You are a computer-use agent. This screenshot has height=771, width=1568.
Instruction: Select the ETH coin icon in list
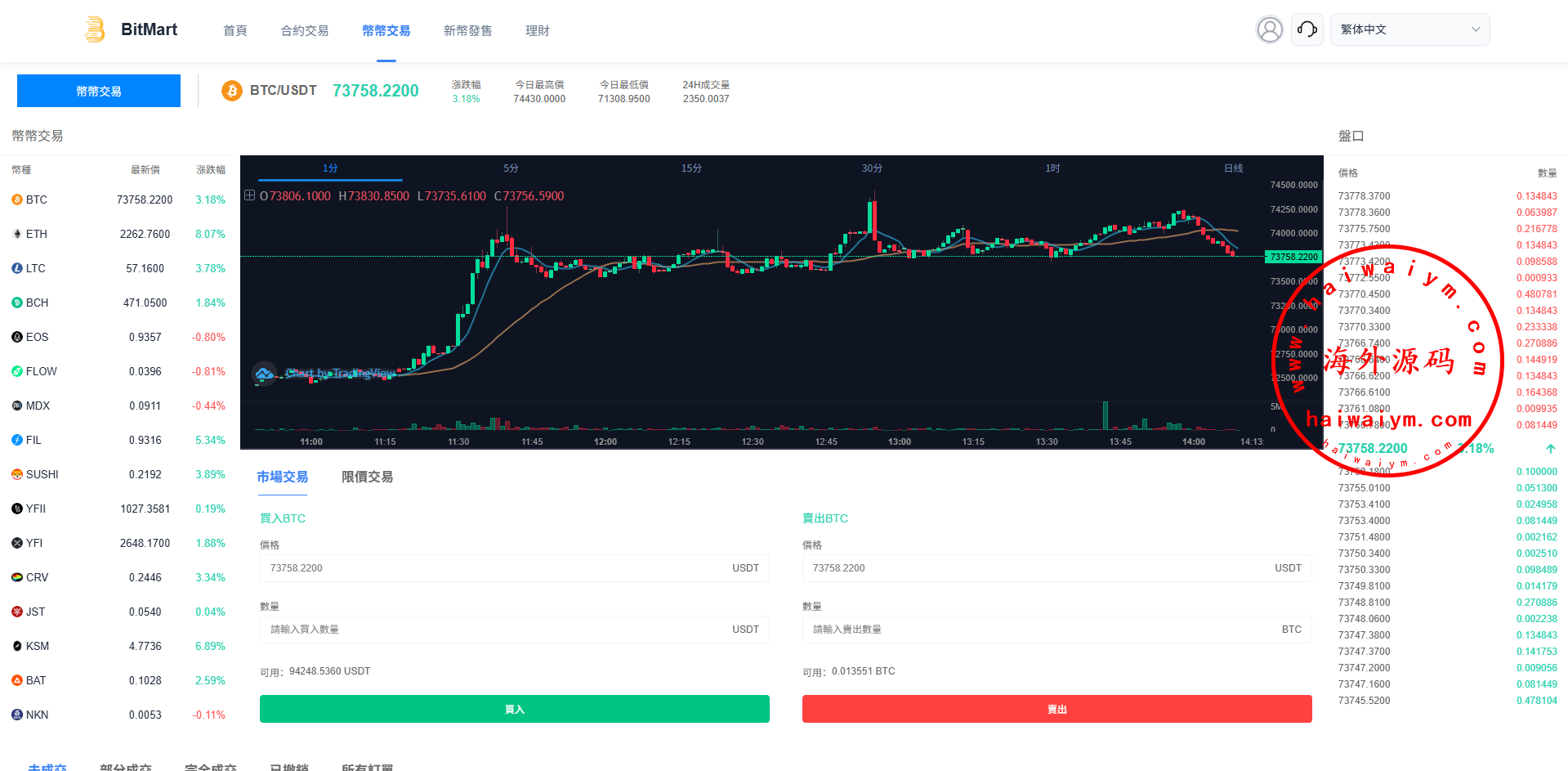pyautogui.click(x=17, y=234)
